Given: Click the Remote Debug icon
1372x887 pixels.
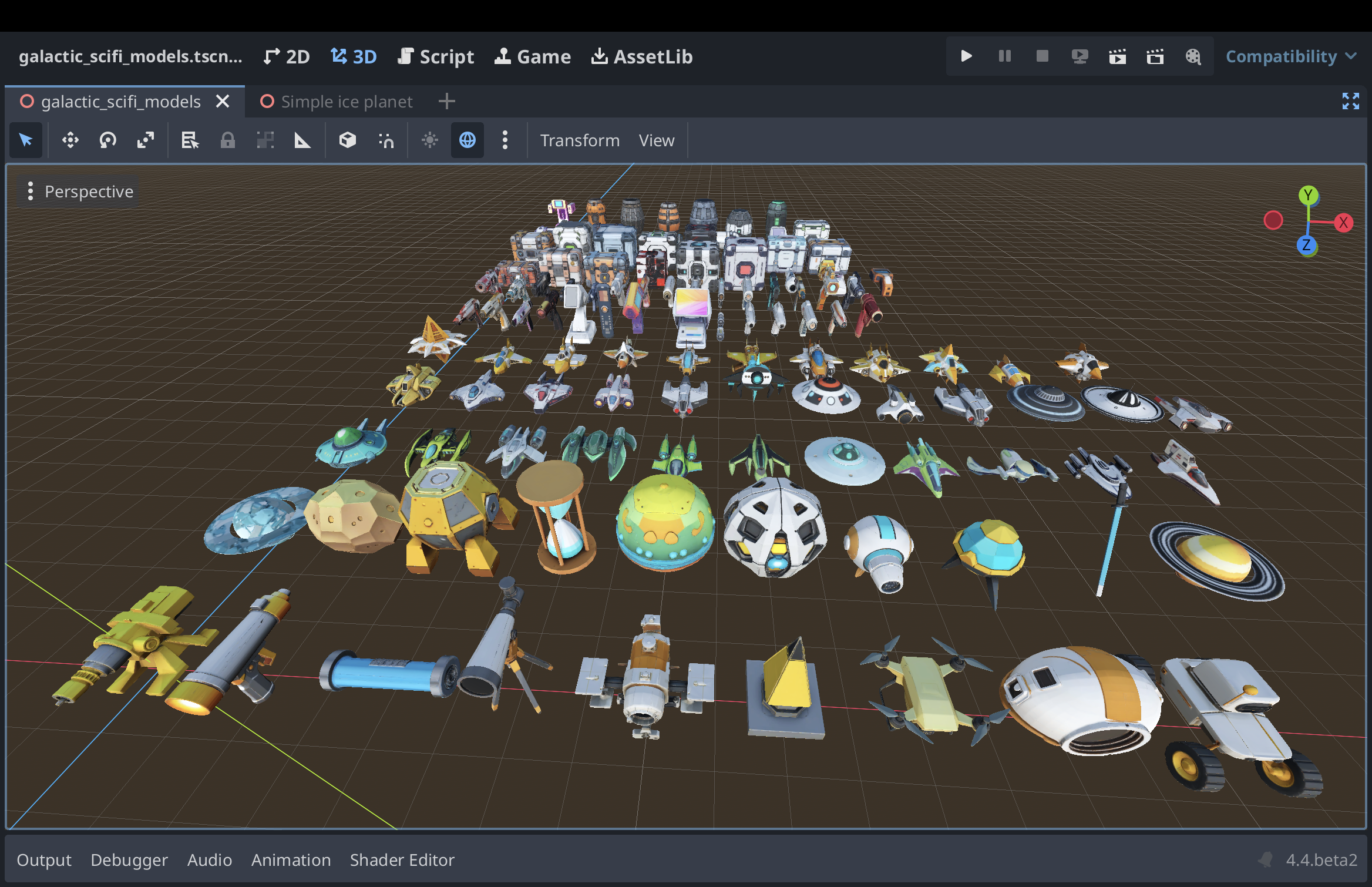Looking at the screenshot, I should [1080, 56].
